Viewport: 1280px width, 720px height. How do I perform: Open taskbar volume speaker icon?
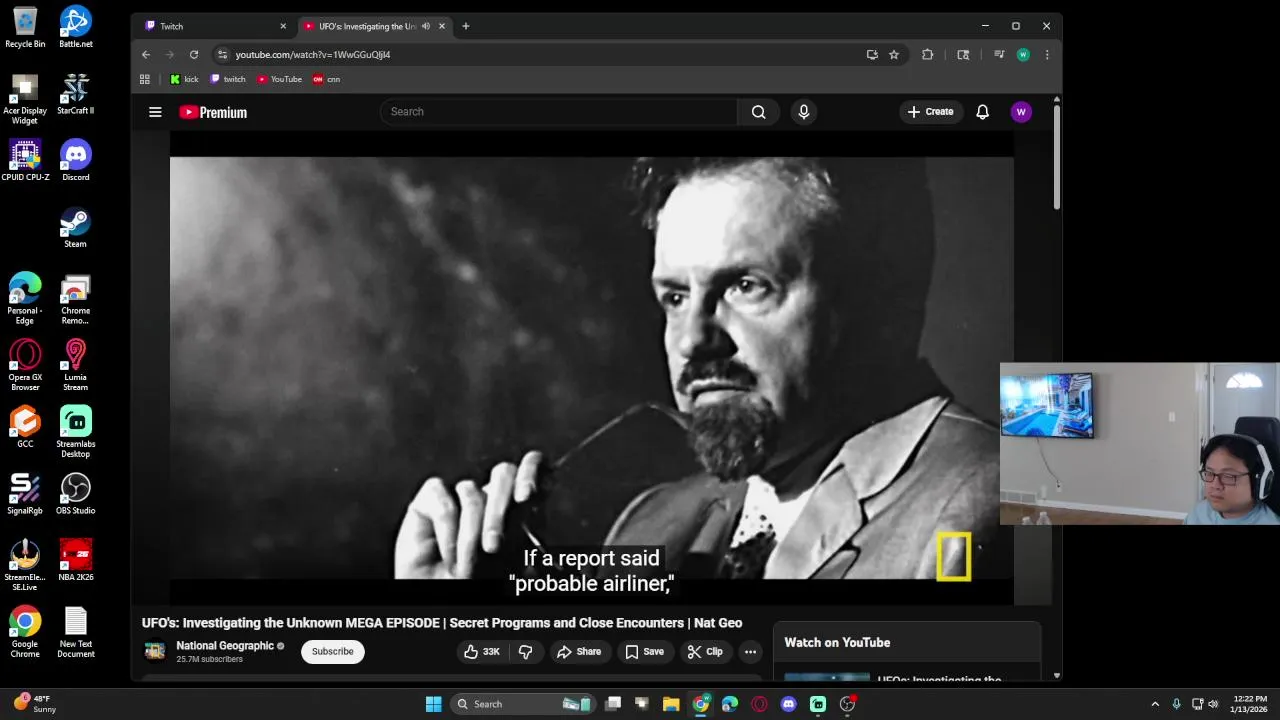(x=1213, y=704)
